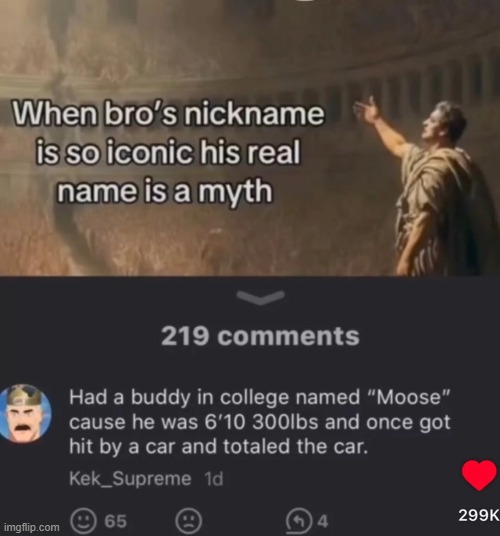The width and height of the screenshot is (500, 536).
Task: Click the smiley upvote face icon
Action: tap(83, 522)
